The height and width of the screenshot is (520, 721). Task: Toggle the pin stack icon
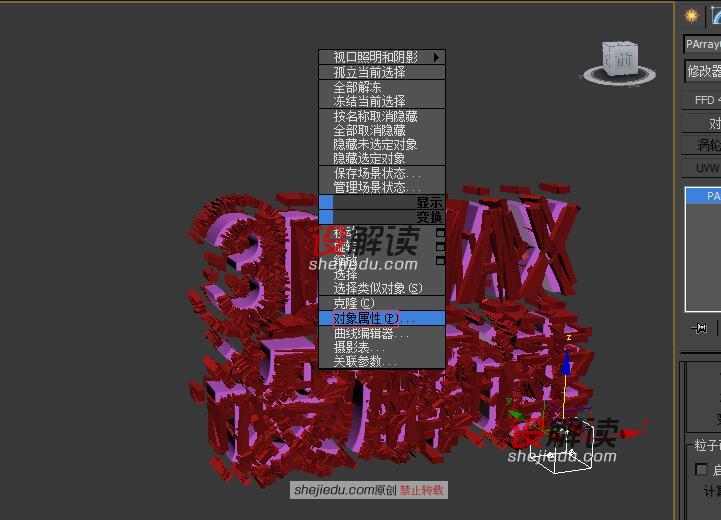click(x=699, y=328)
